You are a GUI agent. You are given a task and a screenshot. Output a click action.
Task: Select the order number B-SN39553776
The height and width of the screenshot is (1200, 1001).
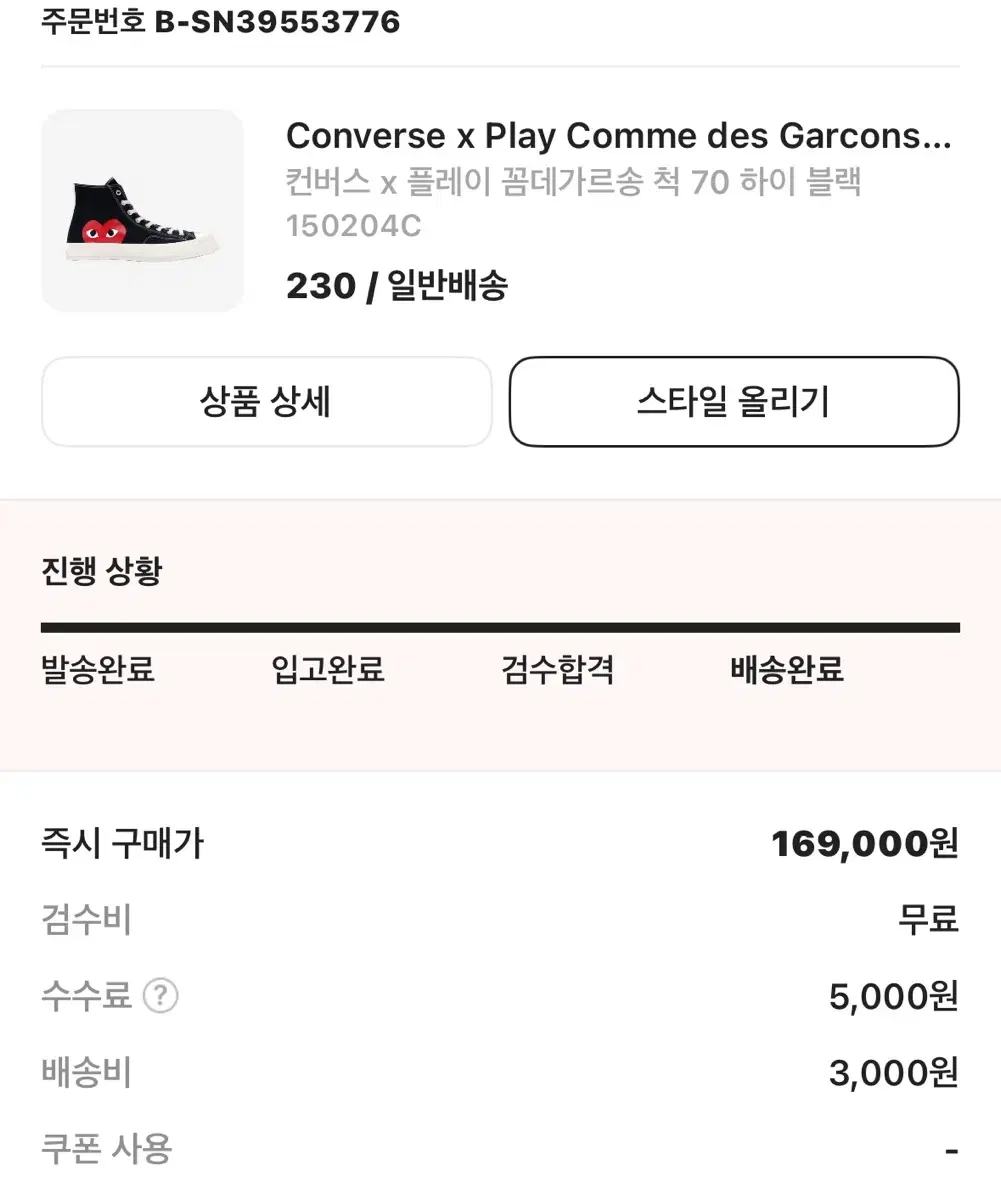point(276,22)
